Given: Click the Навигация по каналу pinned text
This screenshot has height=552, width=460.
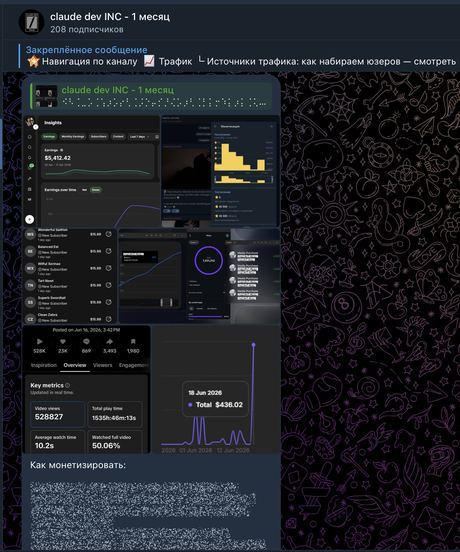Looking at the screenshot, I should [x=89, y=62].
